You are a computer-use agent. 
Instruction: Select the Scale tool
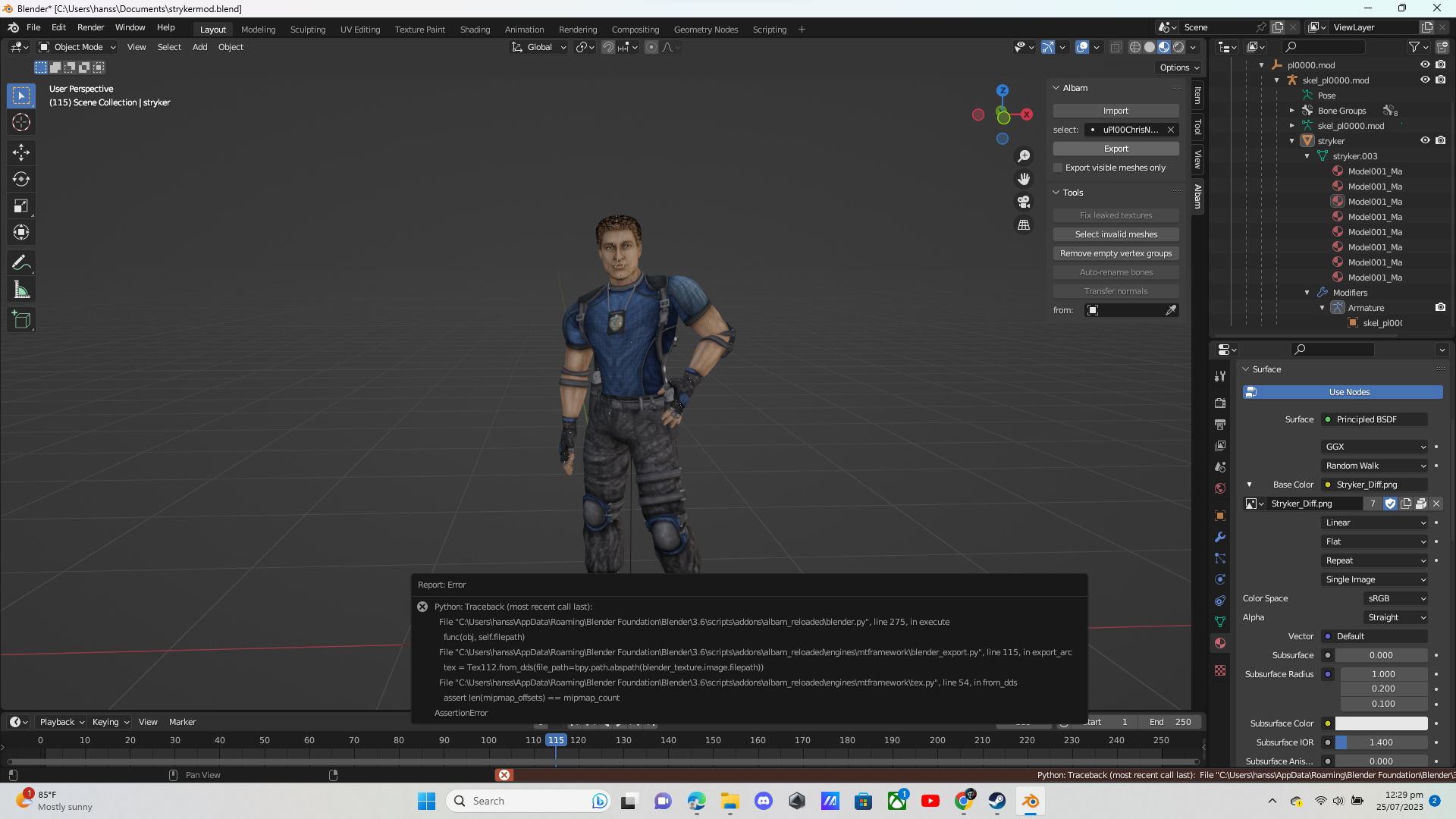coord(21,206)
